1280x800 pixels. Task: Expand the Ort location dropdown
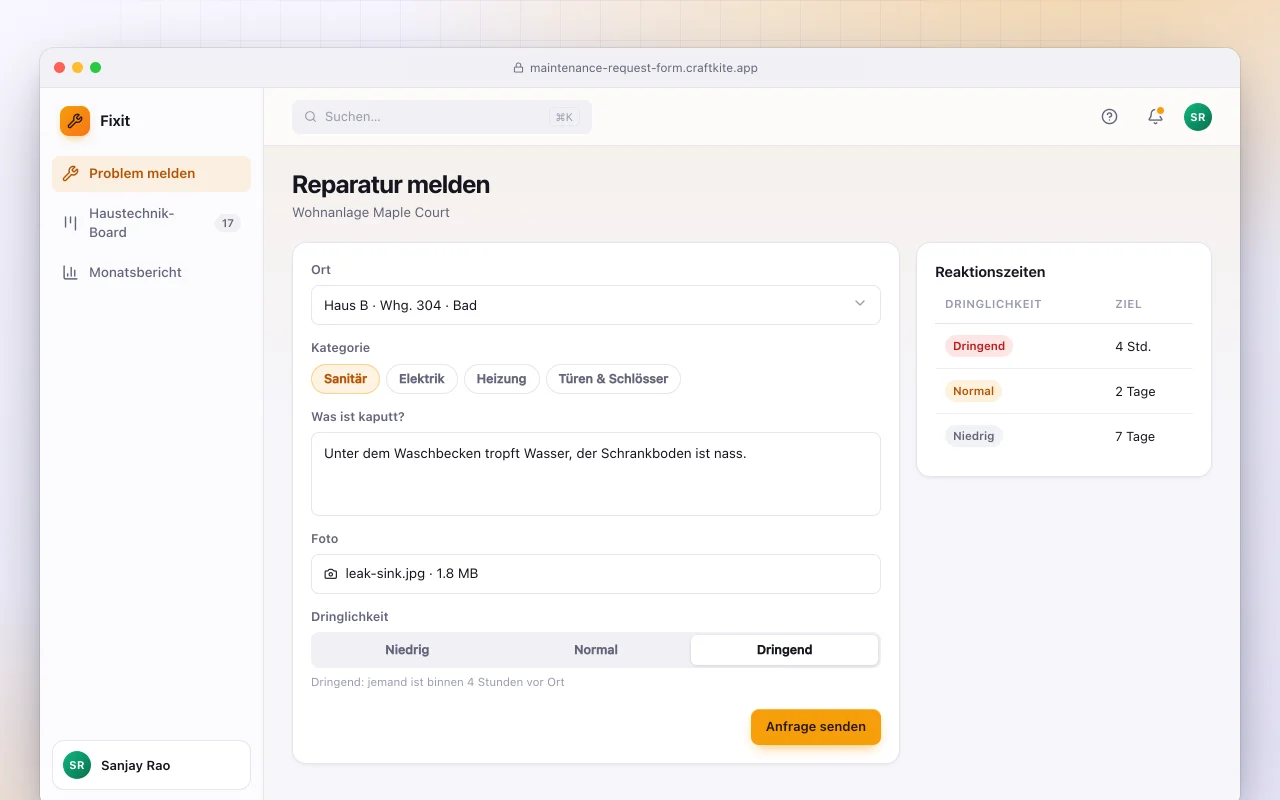596,305
